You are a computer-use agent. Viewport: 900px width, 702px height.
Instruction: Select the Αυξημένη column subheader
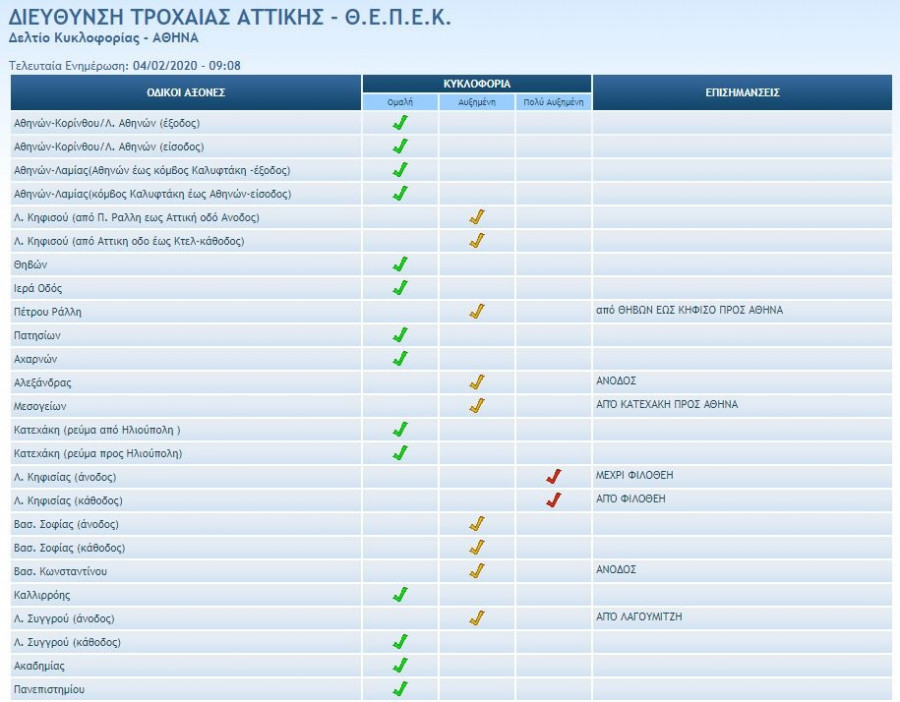477,102
